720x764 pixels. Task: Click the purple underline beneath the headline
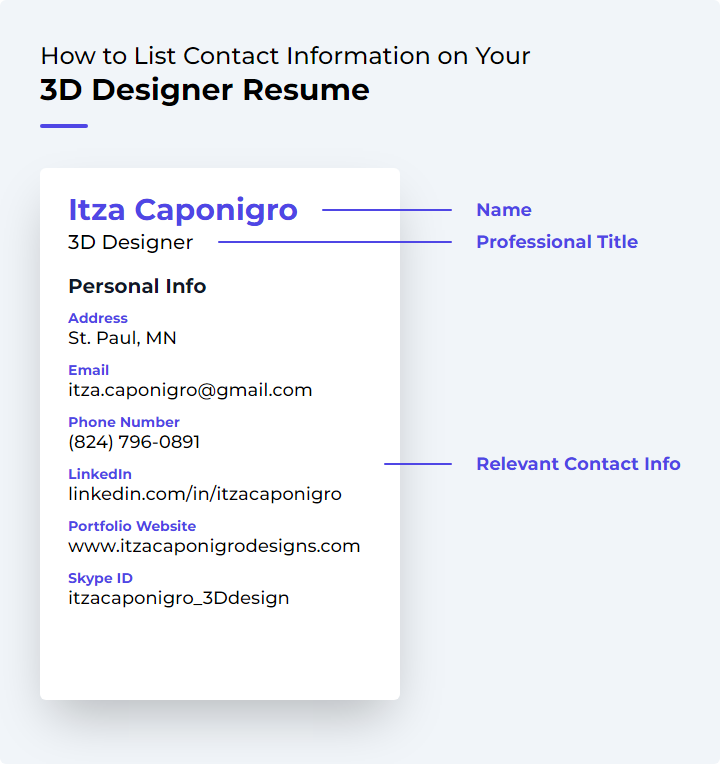[x=64, y=126]
